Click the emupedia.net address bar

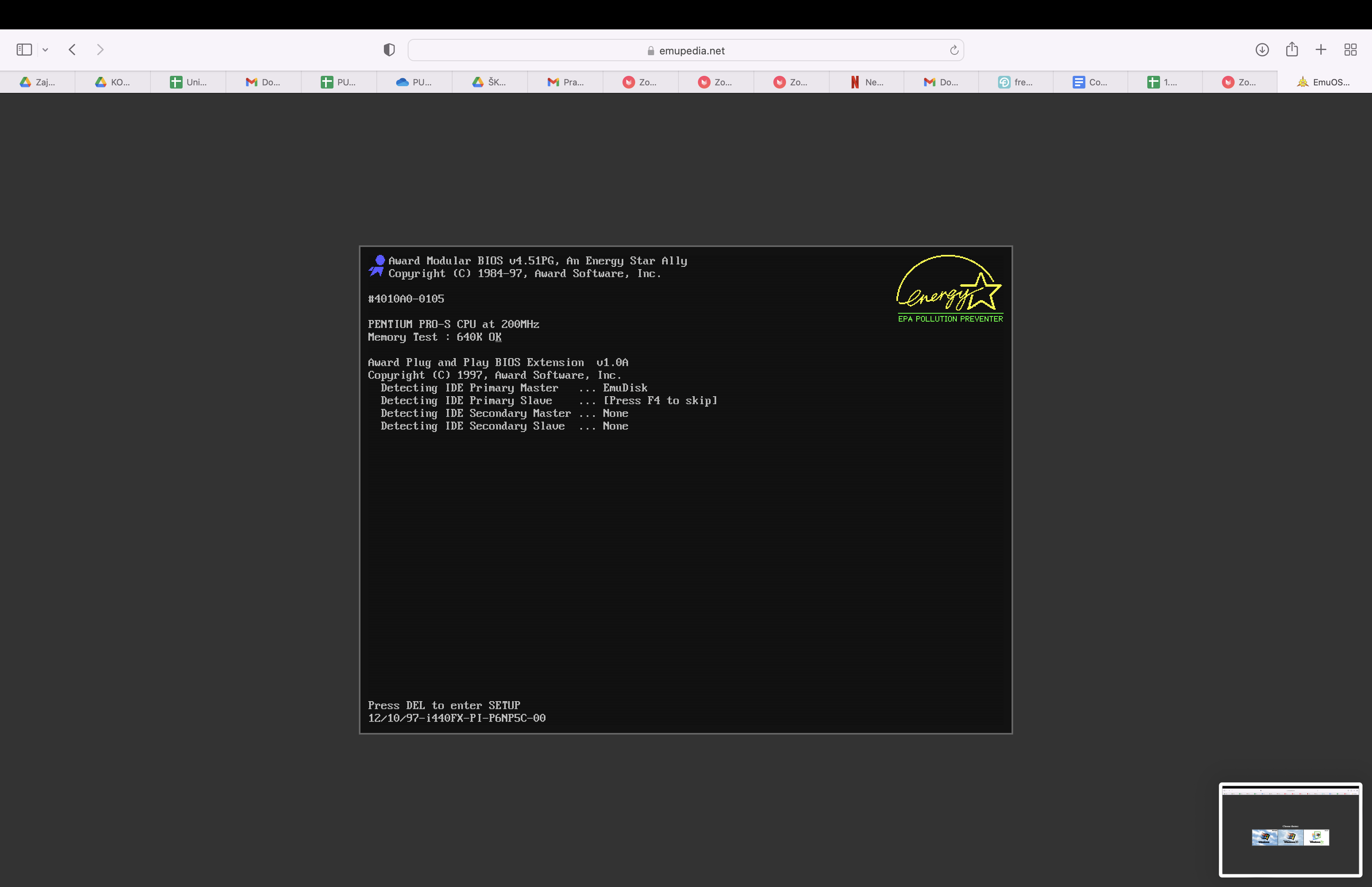tap(685, 51)
